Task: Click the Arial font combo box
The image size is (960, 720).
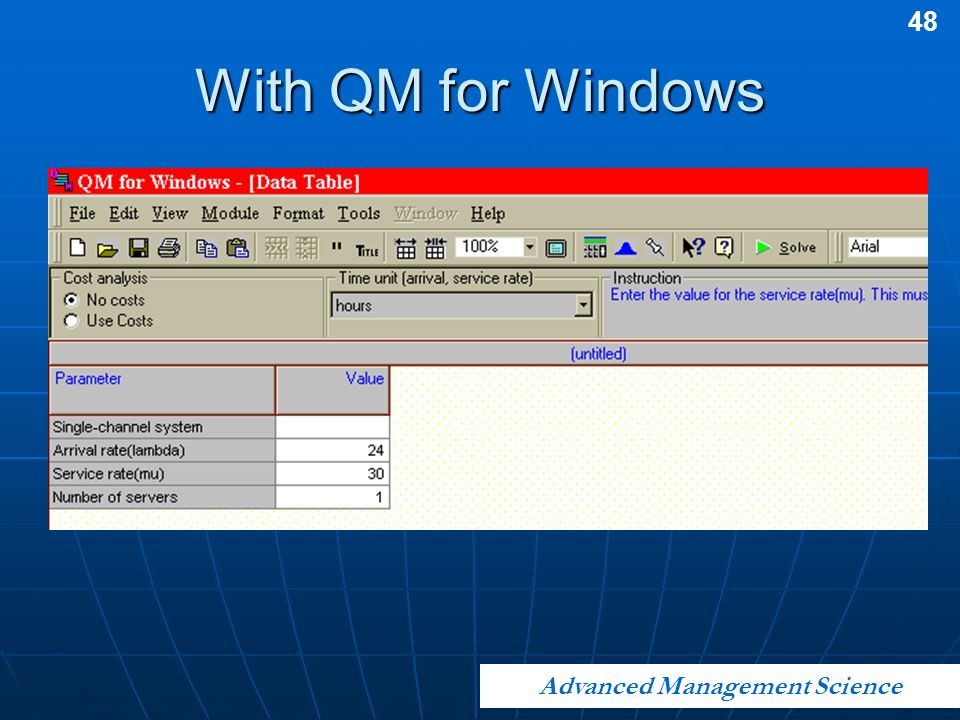Action: 887,247
